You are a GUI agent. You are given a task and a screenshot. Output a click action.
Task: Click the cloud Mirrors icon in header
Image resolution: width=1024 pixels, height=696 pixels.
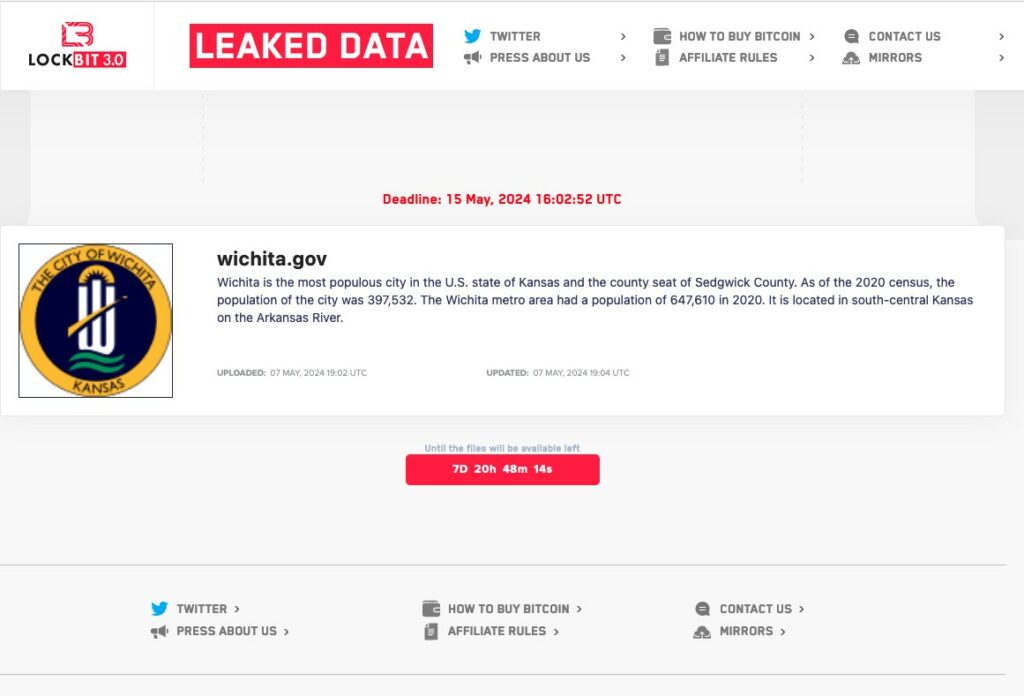click(x=851, y=58)
